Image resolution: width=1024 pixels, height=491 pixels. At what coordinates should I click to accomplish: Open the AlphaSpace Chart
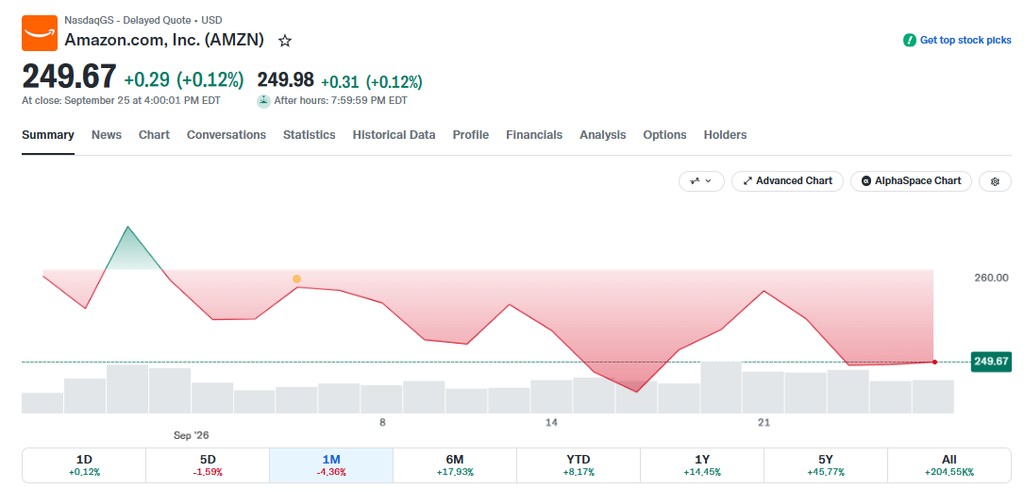click(x=911, y=182)
